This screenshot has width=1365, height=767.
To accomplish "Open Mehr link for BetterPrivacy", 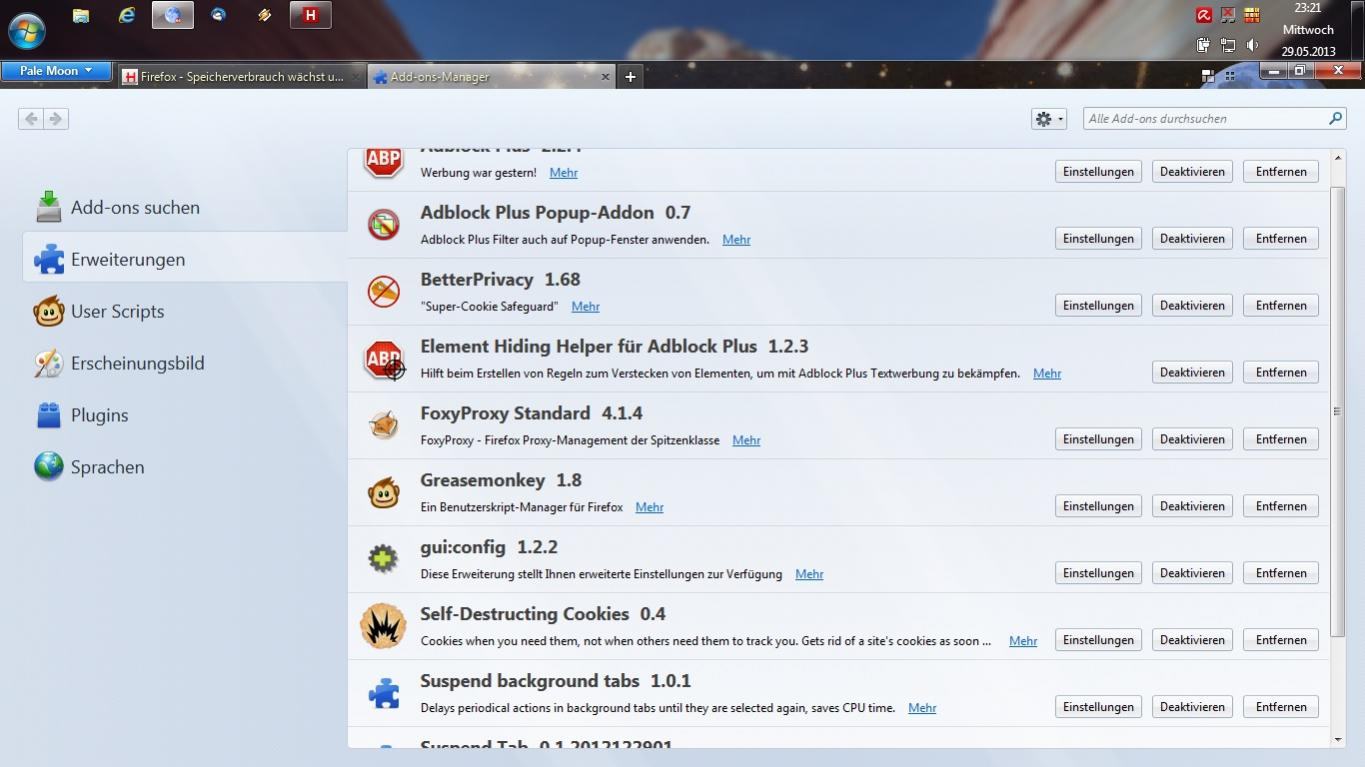I will point(585,306).
